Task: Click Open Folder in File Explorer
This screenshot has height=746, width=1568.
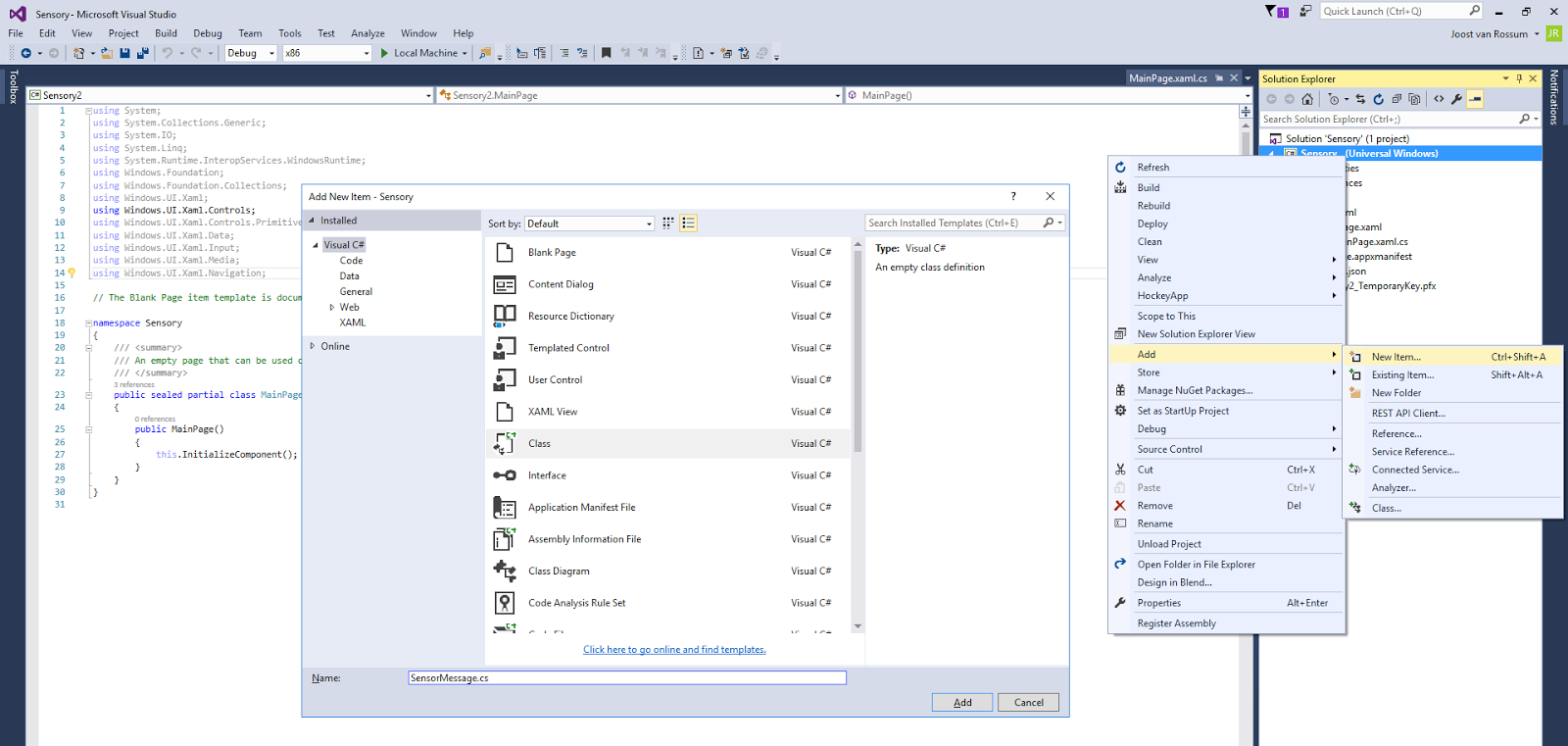Action: click(1226, 565)
